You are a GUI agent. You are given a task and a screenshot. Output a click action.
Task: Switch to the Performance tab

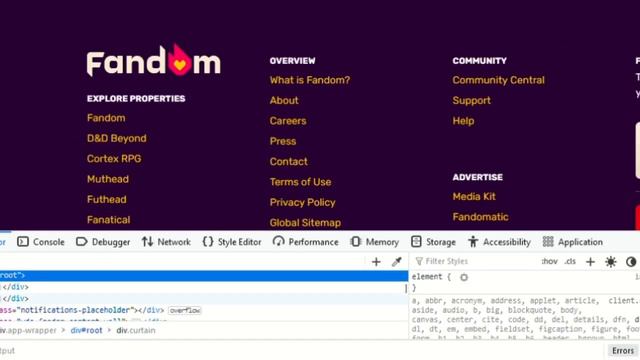tap(306, 242)
